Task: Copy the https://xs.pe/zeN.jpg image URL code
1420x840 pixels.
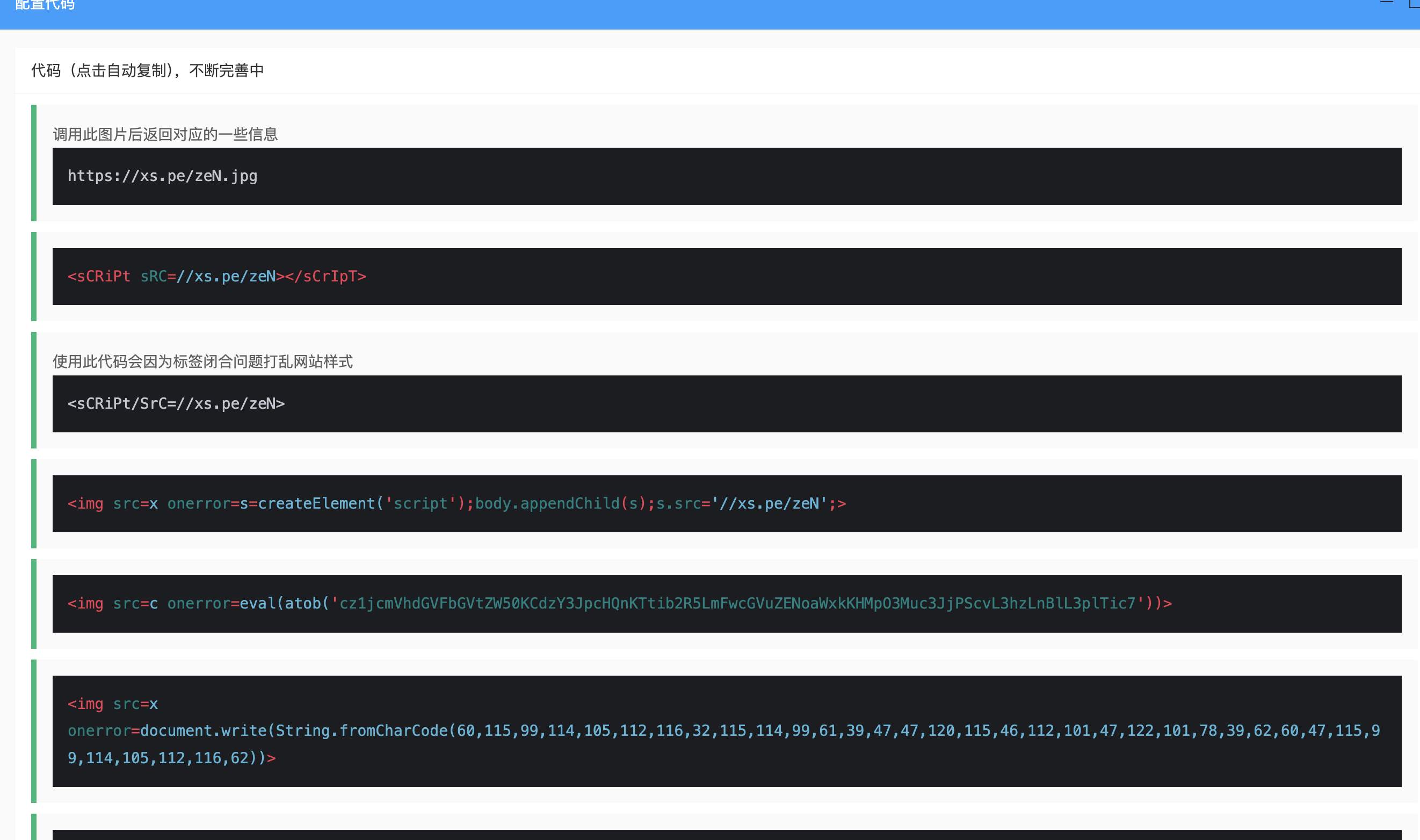Action: pyautogui.click(x=727, y=176)
